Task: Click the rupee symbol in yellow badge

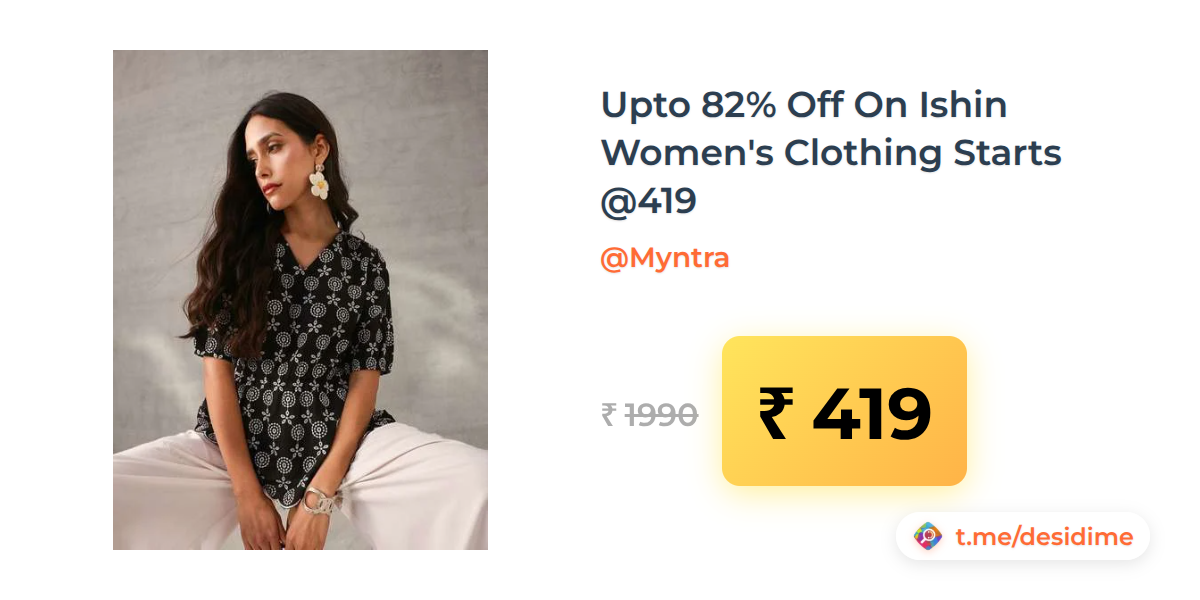Action: pyautogui.click(x=777, y=414)
